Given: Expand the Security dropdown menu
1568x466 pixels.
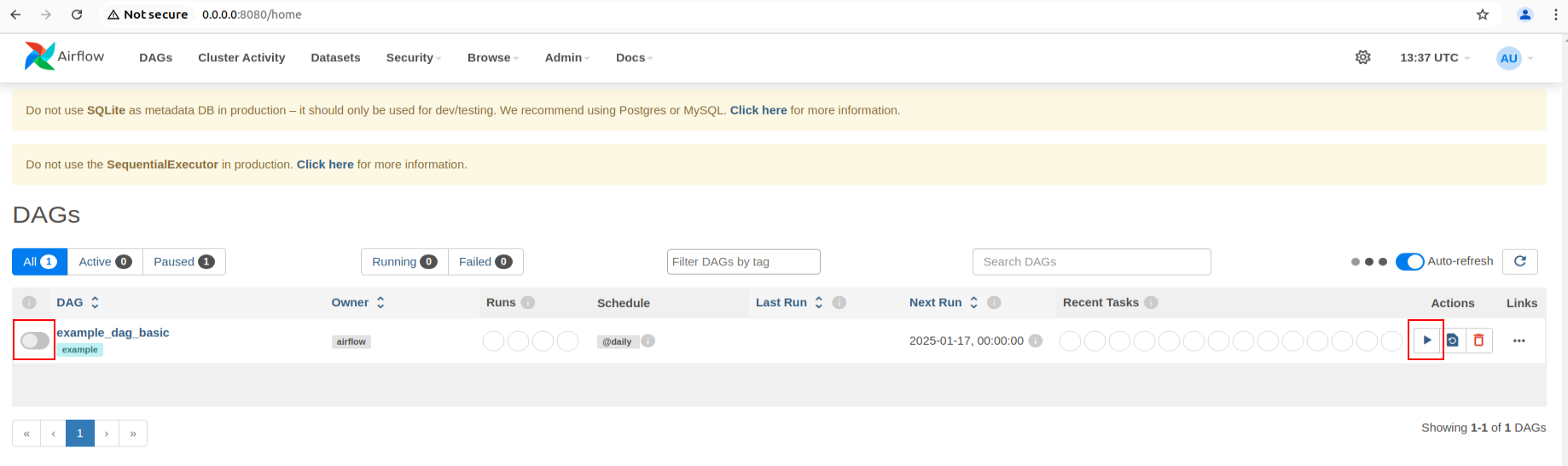Looking at the screenshot, I should (413, 57).
